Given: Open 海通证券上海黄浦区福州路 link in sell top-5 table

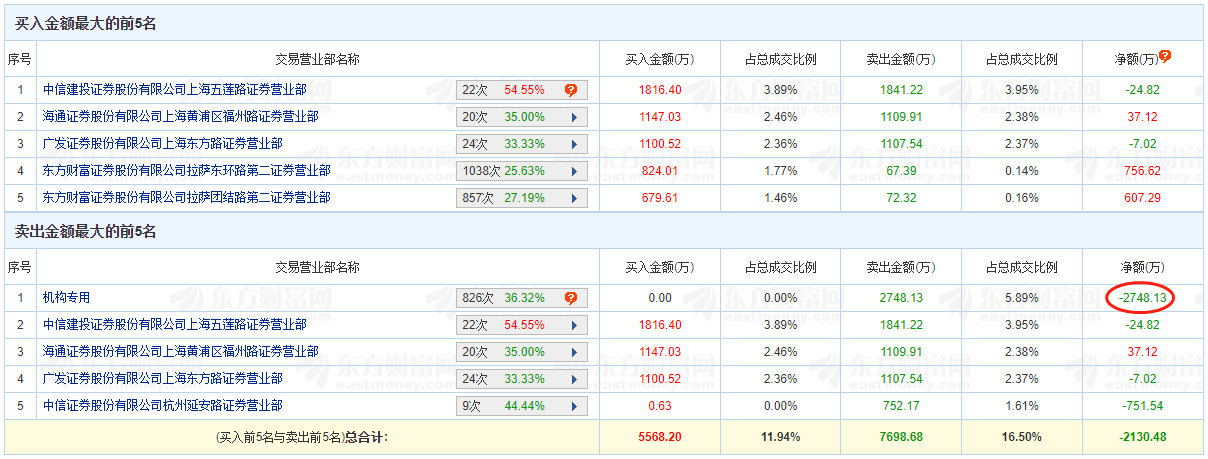Looking at the screenshot, I should pyautogui.click(x=181, y=352).
